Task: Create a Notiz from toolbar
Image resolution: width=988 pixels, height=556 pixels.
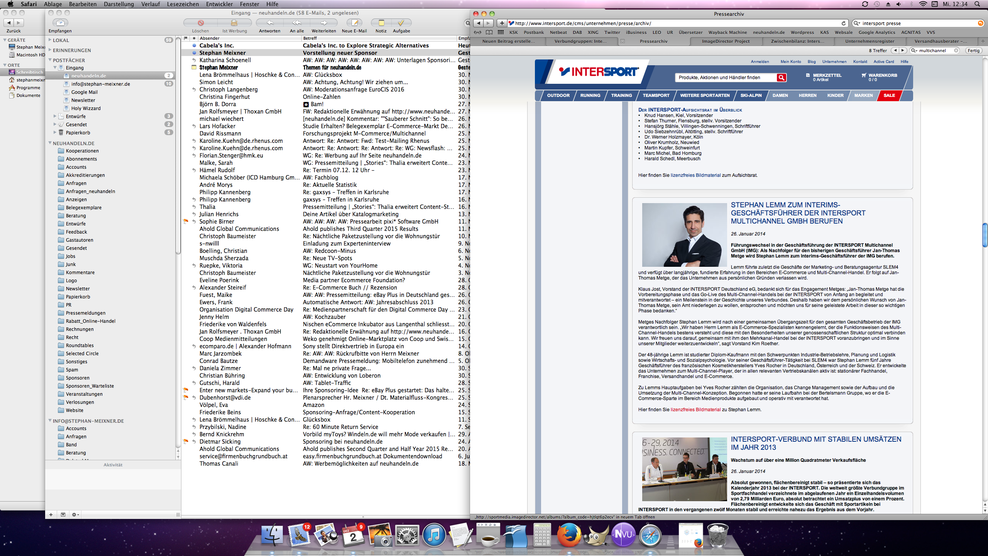Action: click(x=381, y=23)
